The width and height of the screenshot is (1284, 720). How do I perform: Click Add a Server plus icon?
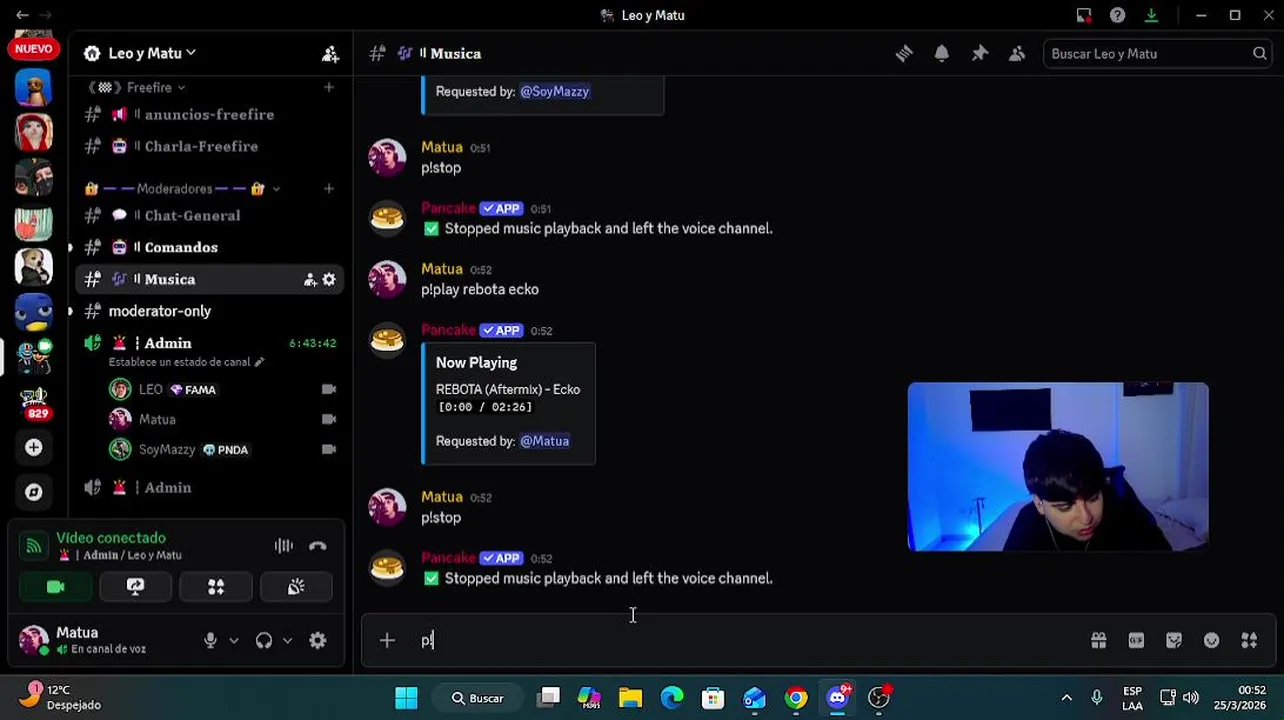[x=34, y=448]
